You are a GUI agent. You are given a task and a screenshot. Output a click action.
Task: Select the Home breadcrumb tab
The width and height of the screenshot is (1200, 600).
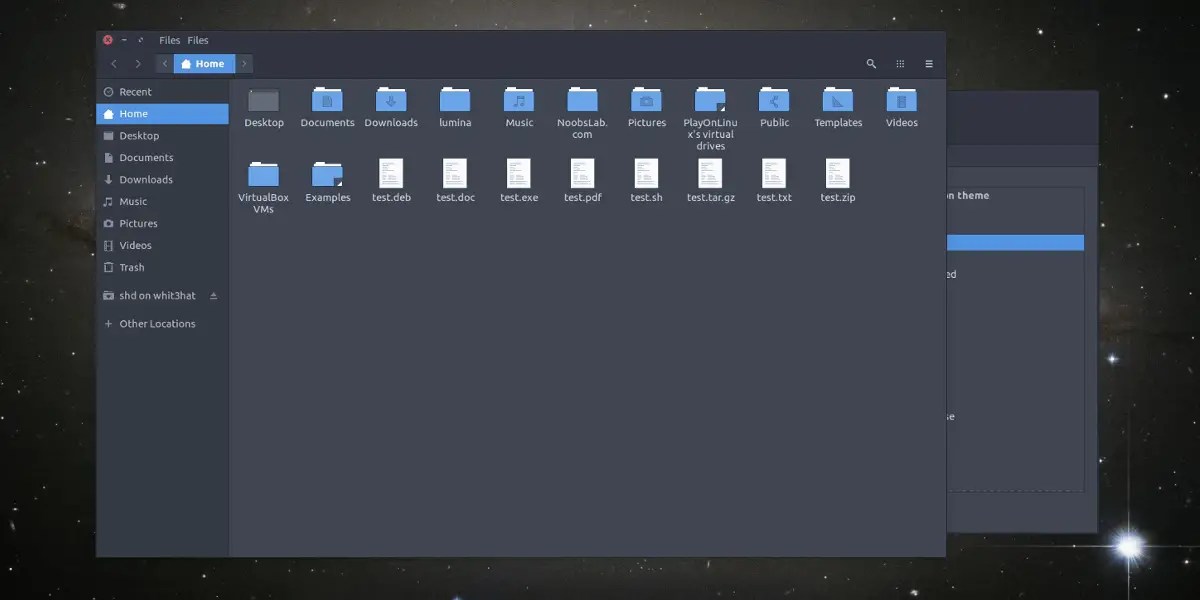(203, 63)
